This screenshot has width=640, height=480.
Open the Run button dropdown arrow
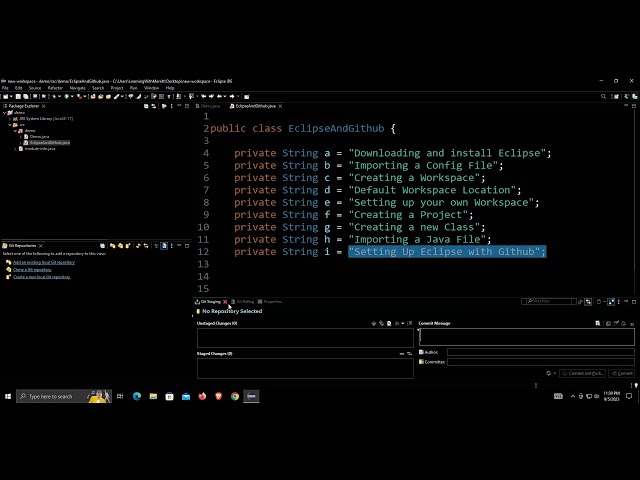click(x=72, y=97)
